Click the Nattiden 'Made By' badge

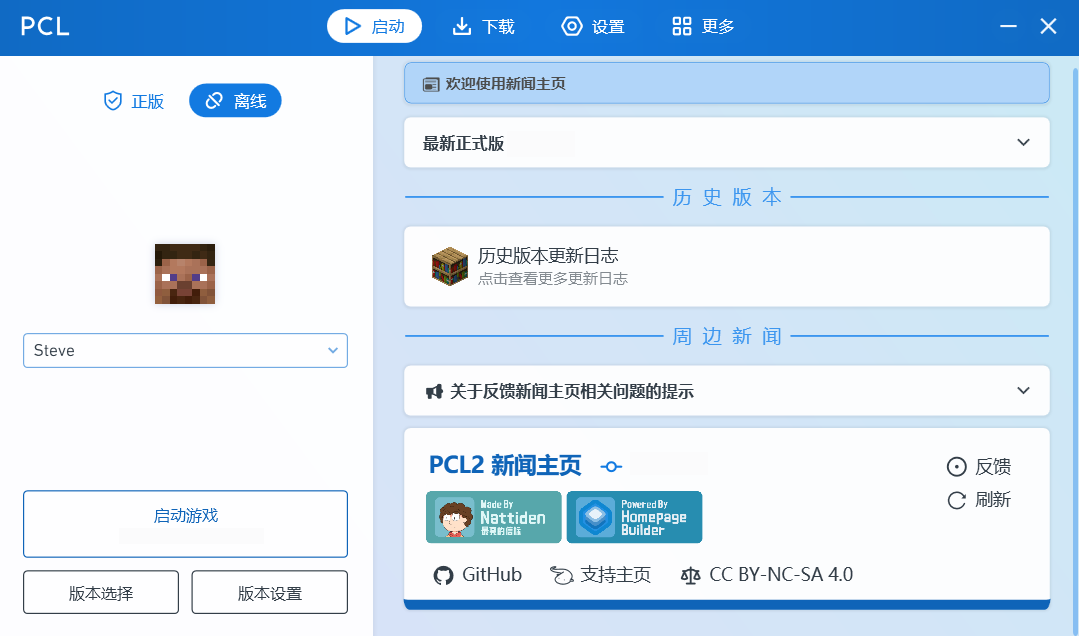click(493, 517)
